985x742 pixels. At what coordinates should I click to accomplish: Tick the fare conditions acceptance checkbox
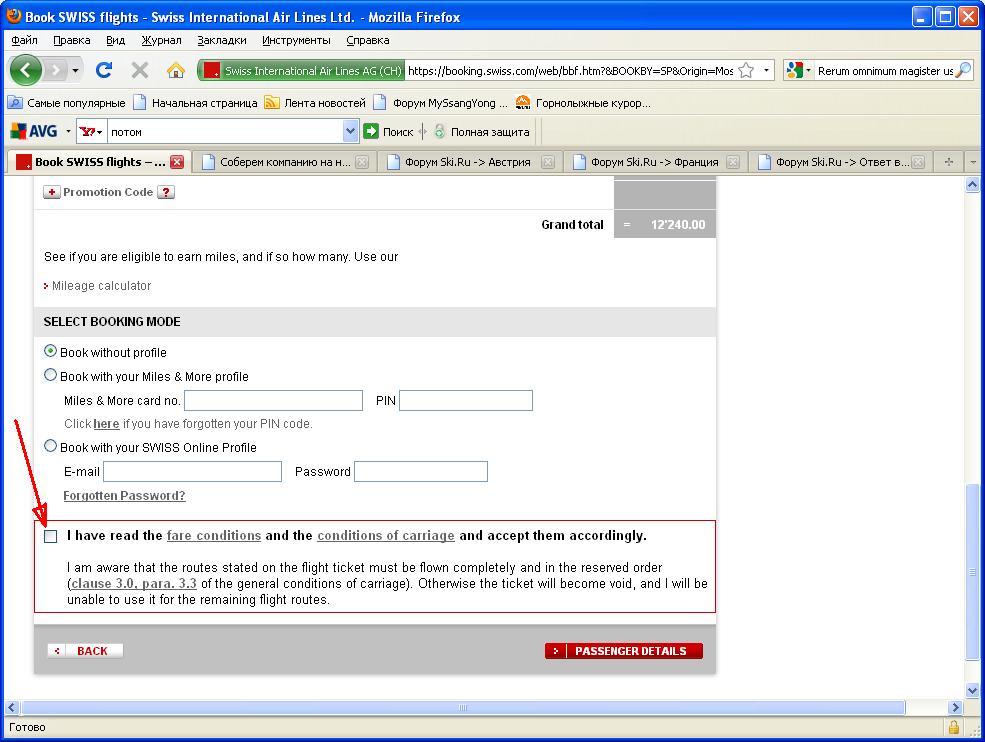(51, 536)
